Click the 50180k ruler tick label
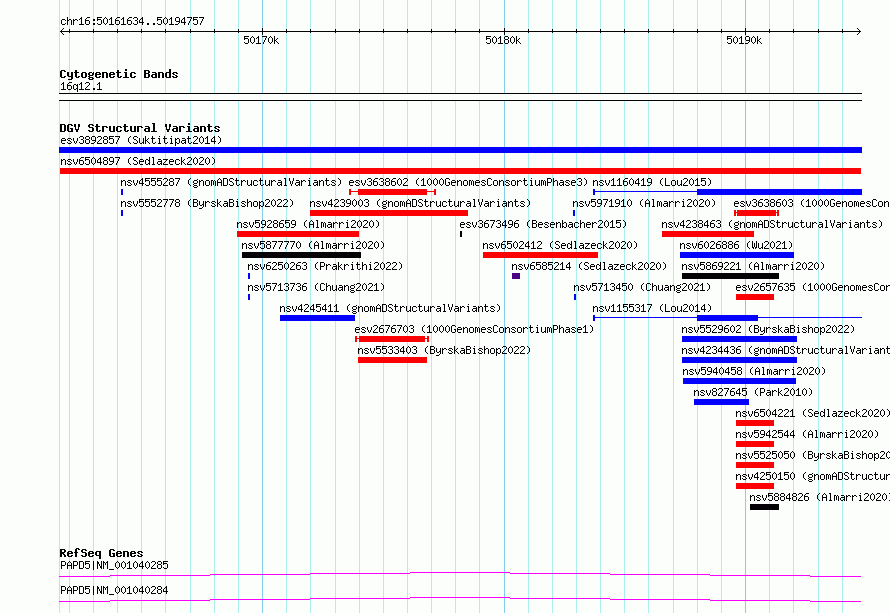The width and height of the screenshot is (890, 613). pos(503,40)
